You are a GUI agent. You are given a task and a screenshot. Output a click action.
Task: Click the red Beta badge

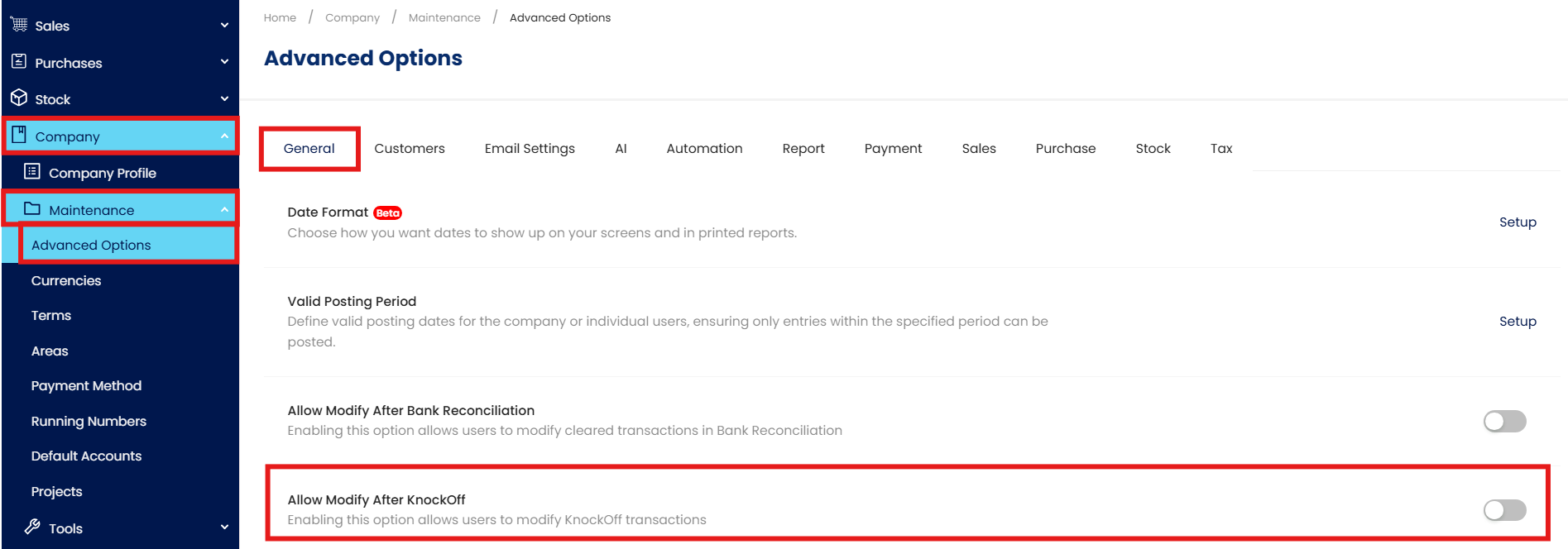(387, 213)
